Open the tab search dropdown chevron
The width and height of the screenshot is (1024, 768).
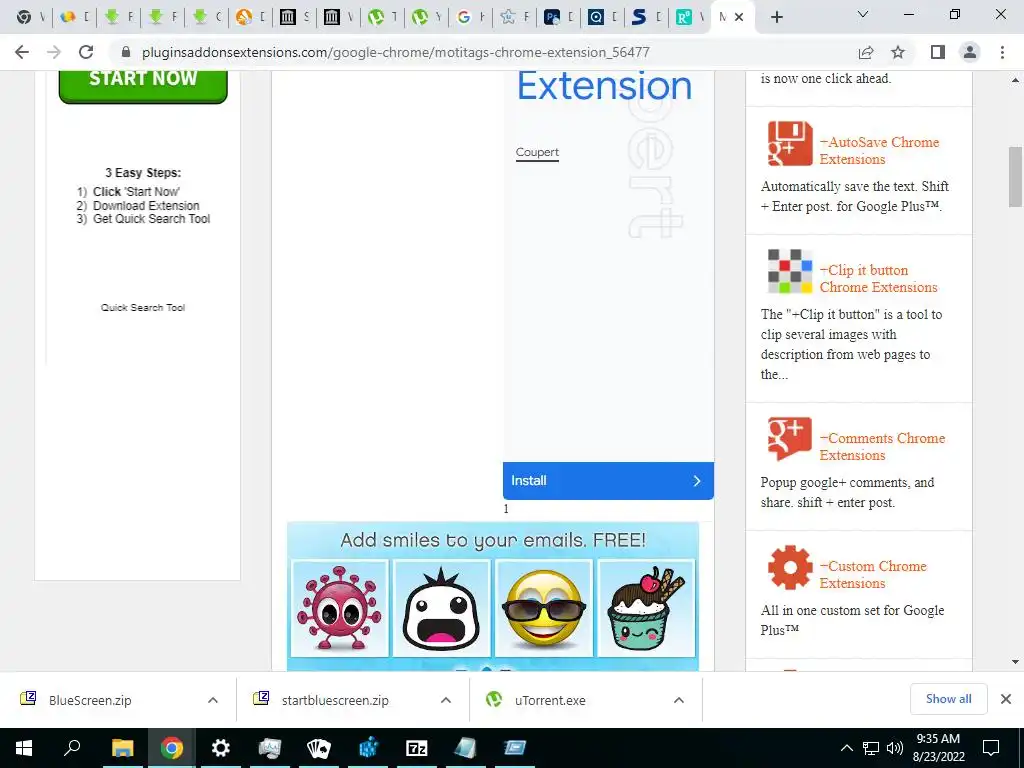click(x=863, y=14)
